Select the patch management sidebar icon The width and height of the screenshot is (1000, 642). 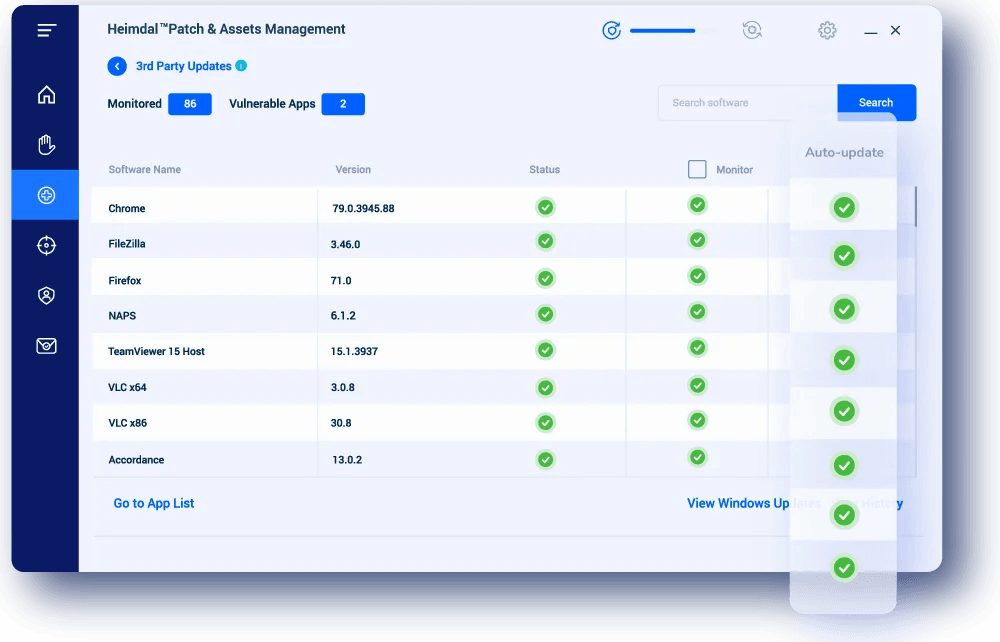(x=46, y=195)
